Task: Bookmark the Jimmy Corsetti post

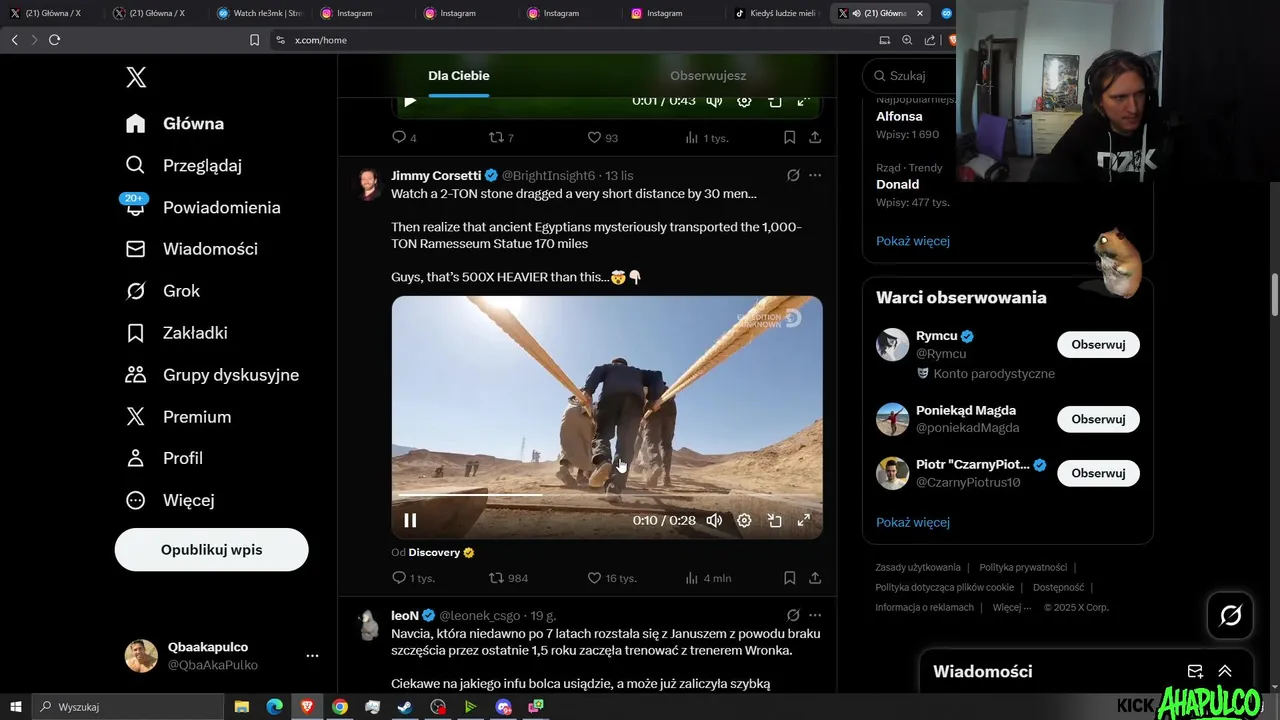Action: click(x=789, y=578)
